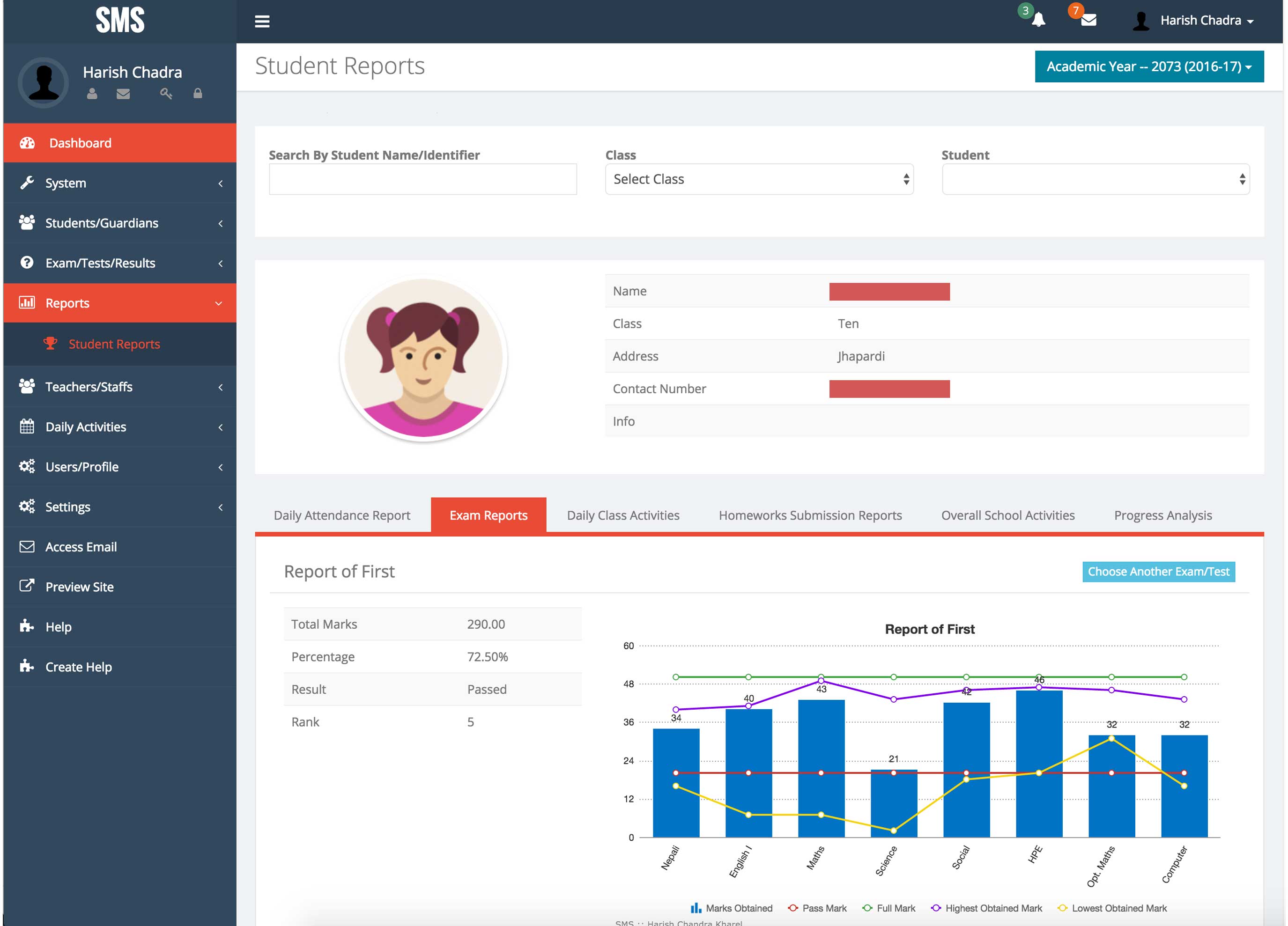Focus the Search By Student Name field

click(422, 179)
